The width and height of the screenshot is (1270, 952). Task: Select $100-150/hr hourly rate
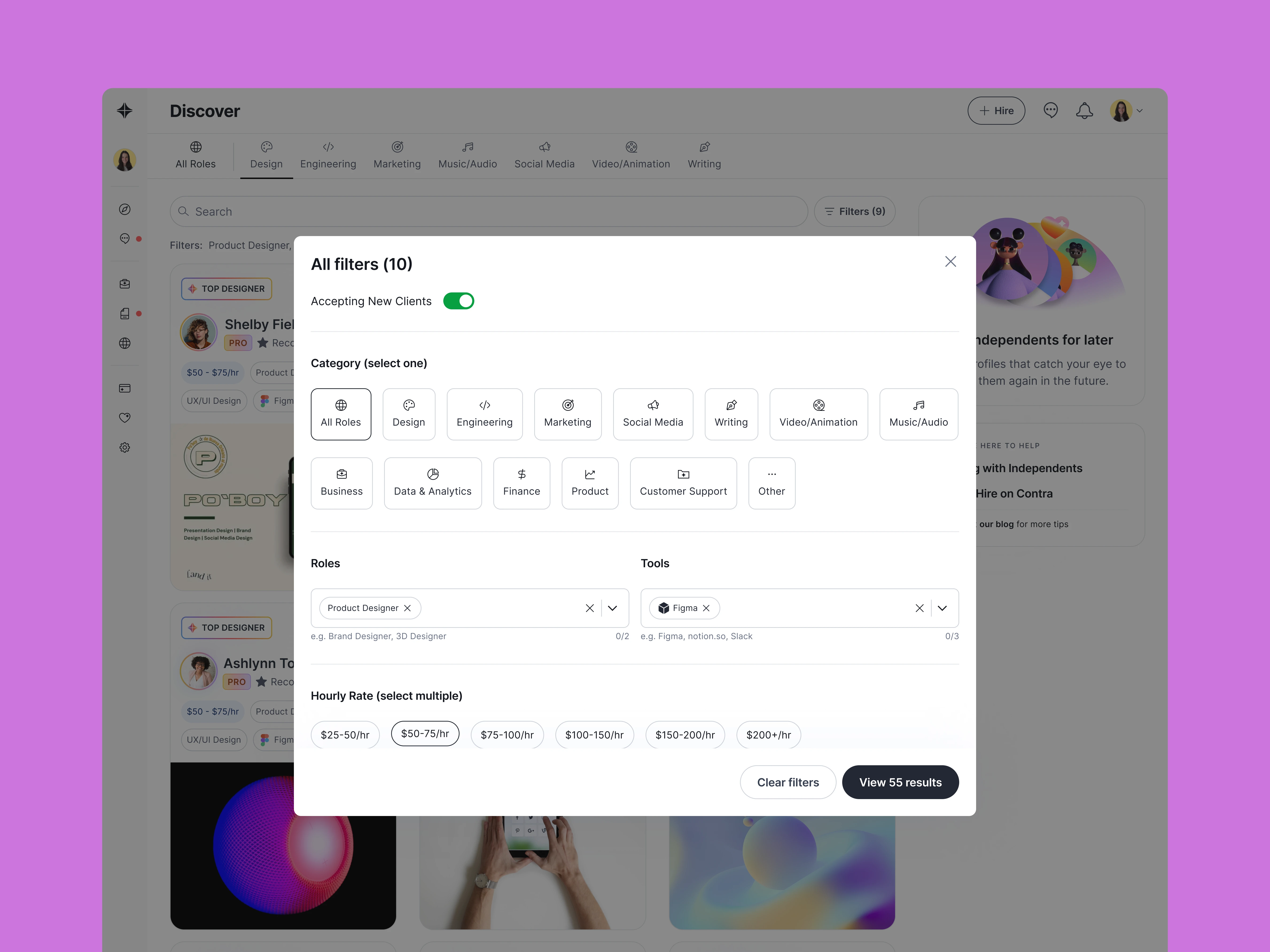pyautogui.click(x=594, y=735)
